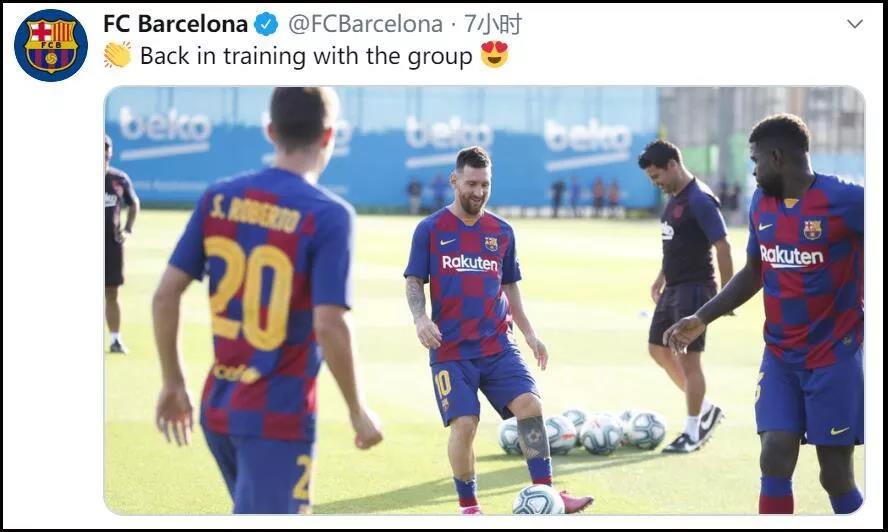
Task: Select the 'Back in training with the group' text
Action: click(x=306, y=56)
